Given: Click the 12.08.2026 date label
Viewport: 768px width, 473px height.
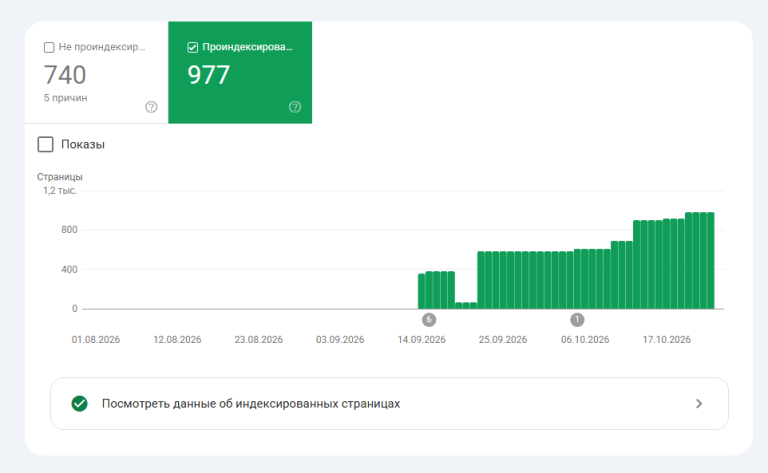Looking at the screenshot, I should point(177,340).
